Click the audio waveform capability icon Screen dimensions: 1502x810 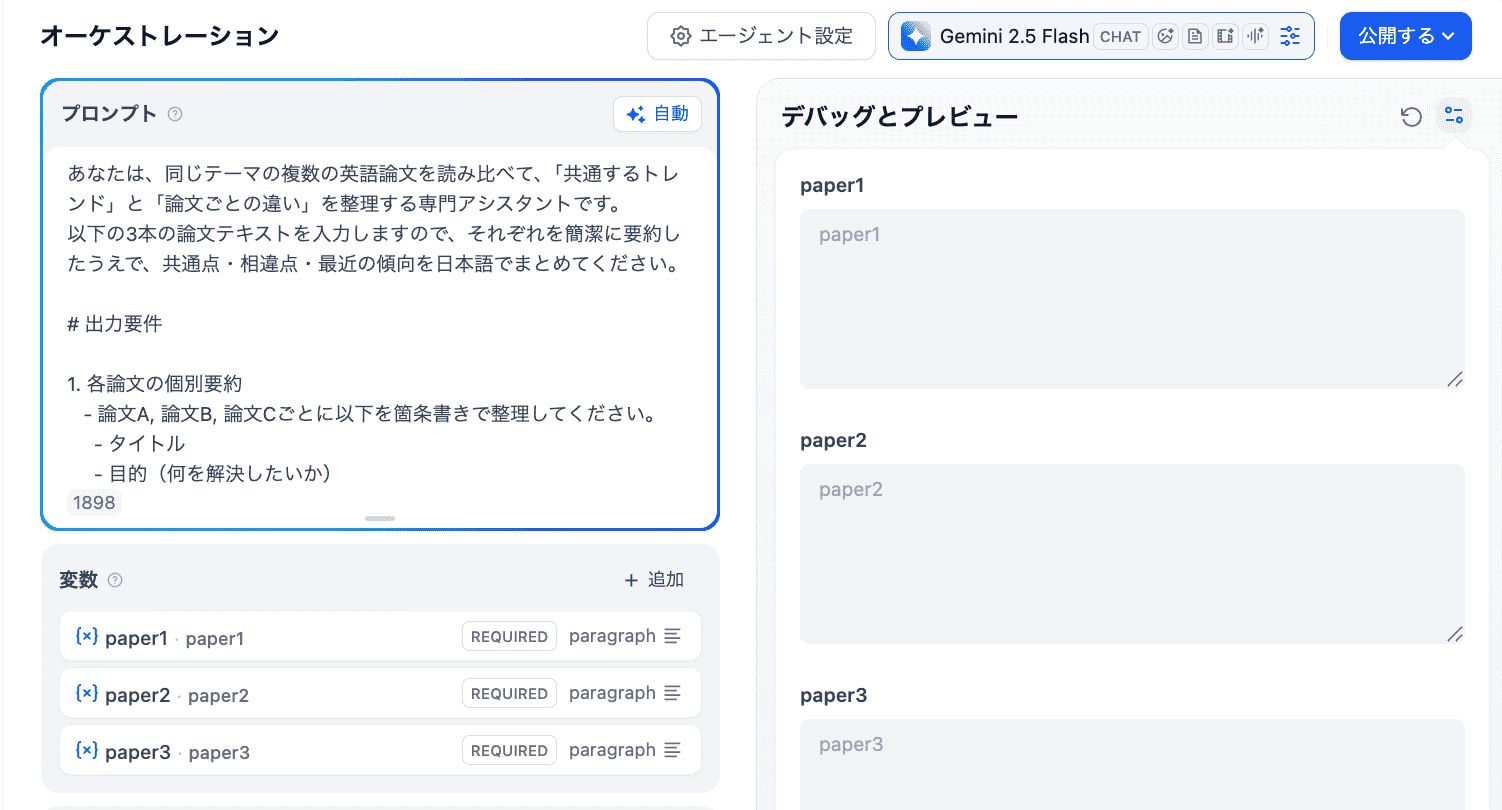1255,36
